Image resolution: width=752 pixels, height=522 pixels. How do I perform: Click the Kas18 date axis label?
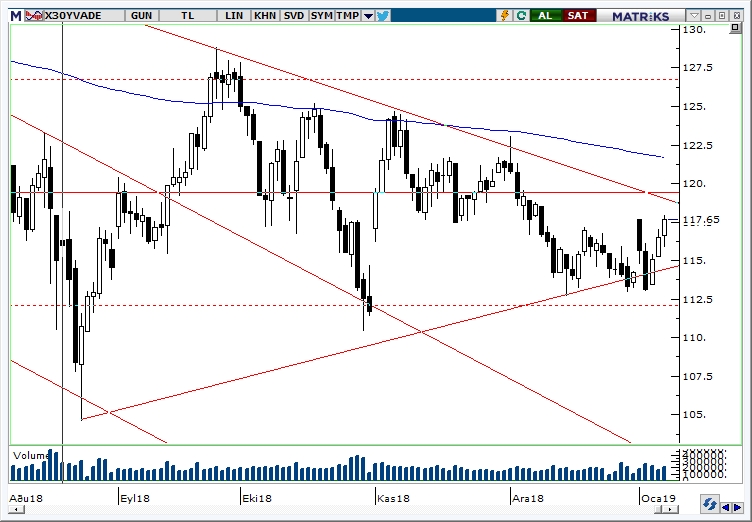[x=393, y=498]
